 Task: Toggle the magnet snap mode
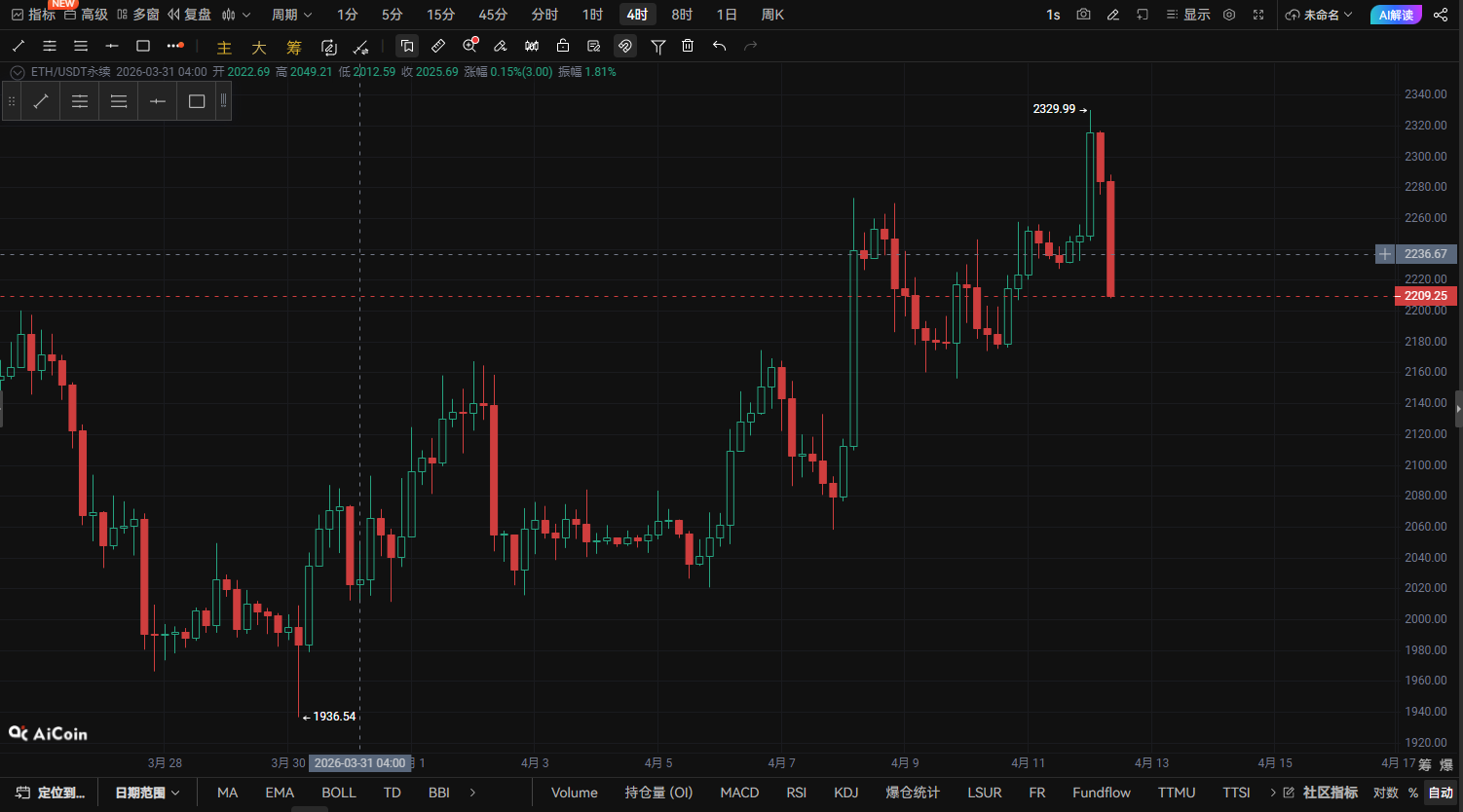tap(625, 46)
